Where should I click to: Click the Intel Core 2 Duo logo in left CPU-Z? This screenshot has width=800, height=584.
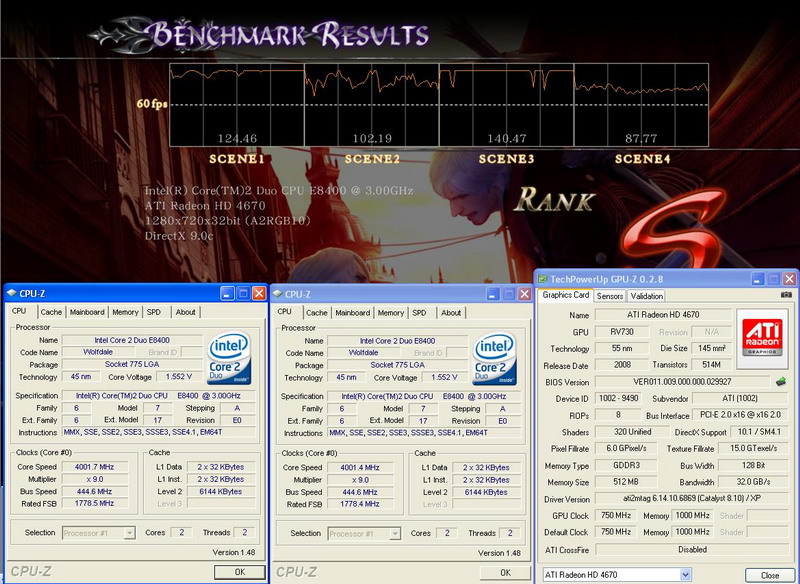tap(229, 358)
